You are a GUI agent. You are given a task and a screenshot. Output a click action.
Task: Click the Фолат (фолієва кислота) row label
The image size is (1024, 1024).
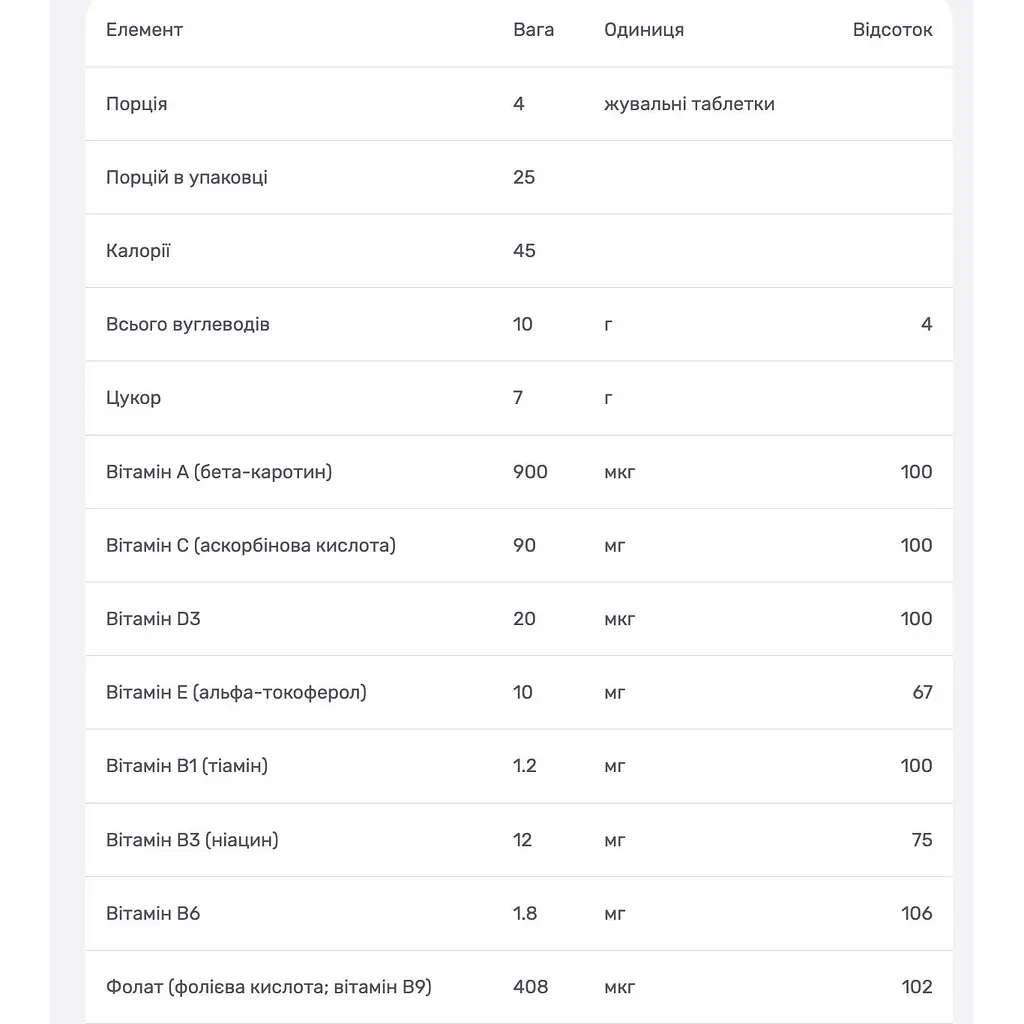268,987
